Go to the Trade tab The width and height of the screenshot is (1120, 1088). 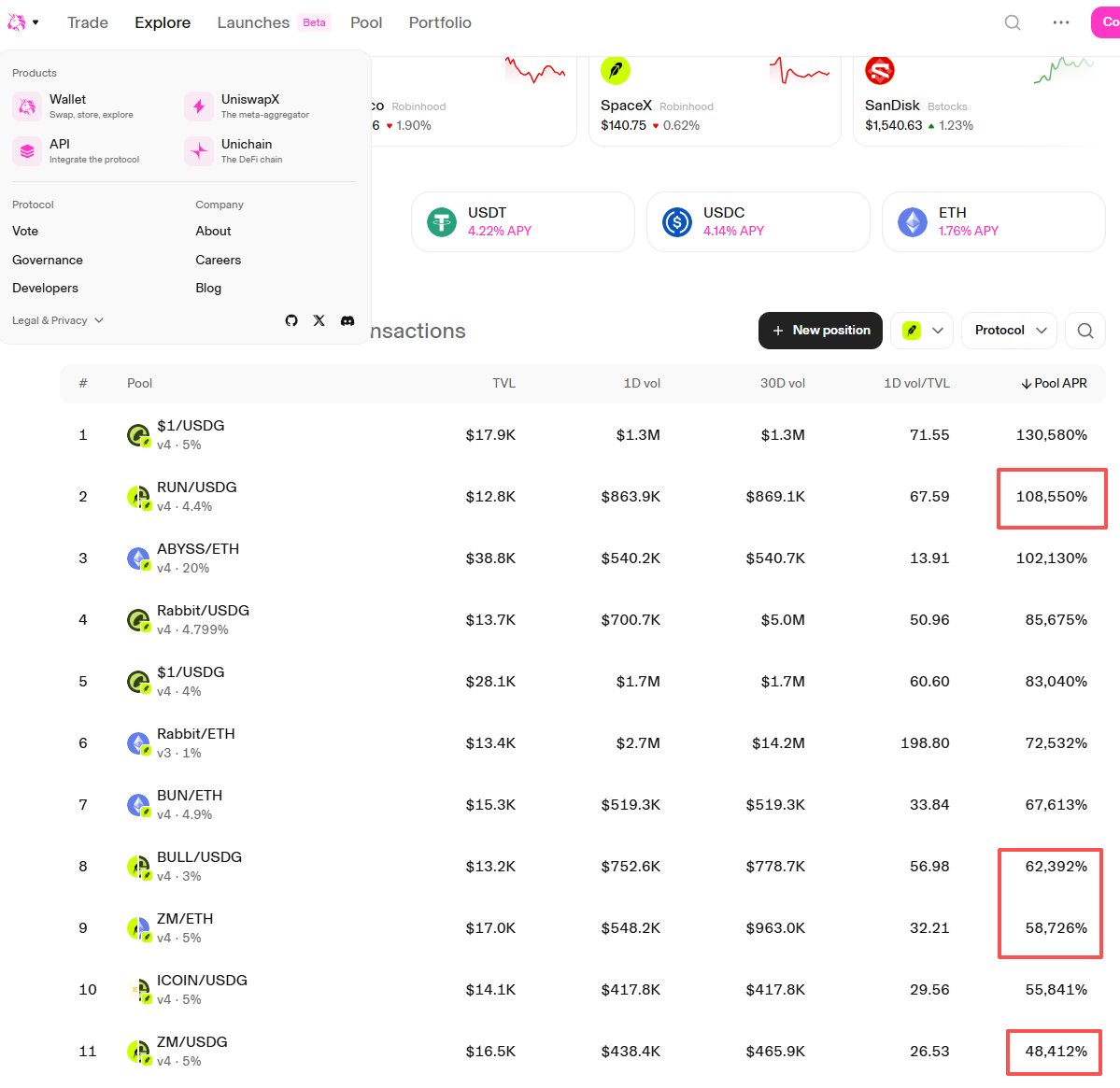click(88, 22)
